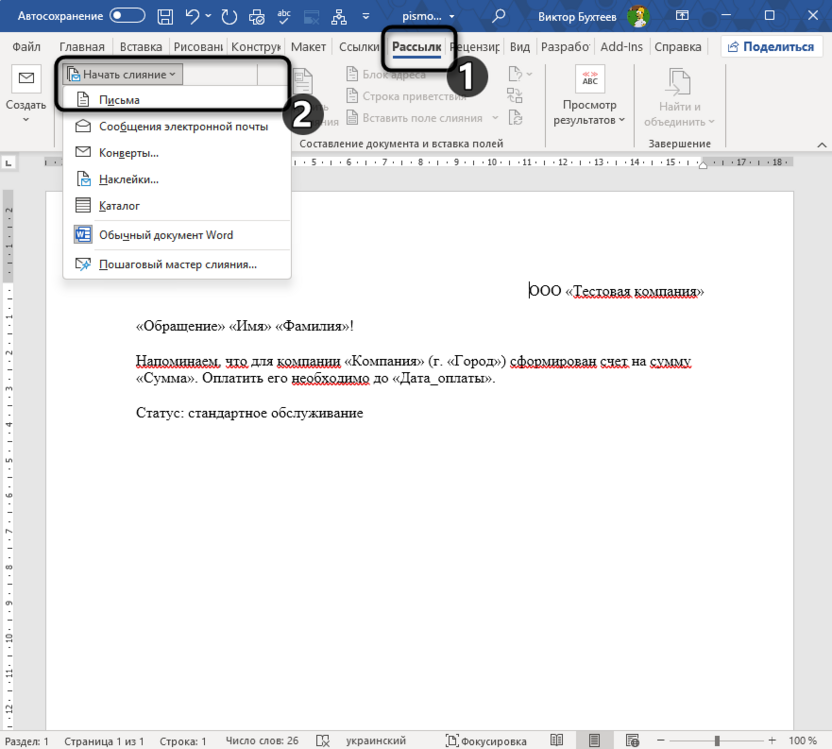
Task: Click the zoom slider handle
Action: [x=717, y=740]
